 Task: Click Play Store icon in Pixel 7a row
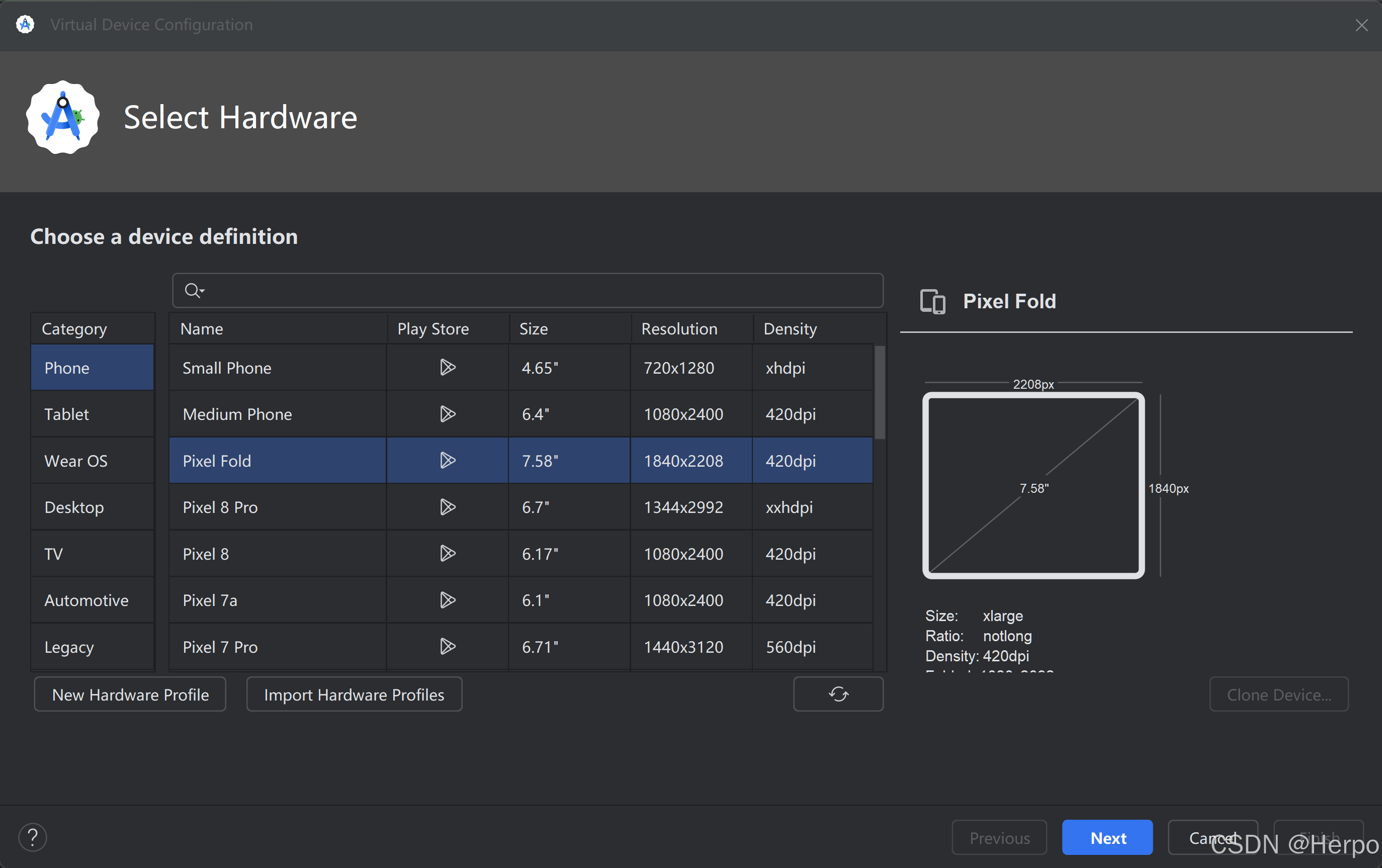[x=448, y=600]
